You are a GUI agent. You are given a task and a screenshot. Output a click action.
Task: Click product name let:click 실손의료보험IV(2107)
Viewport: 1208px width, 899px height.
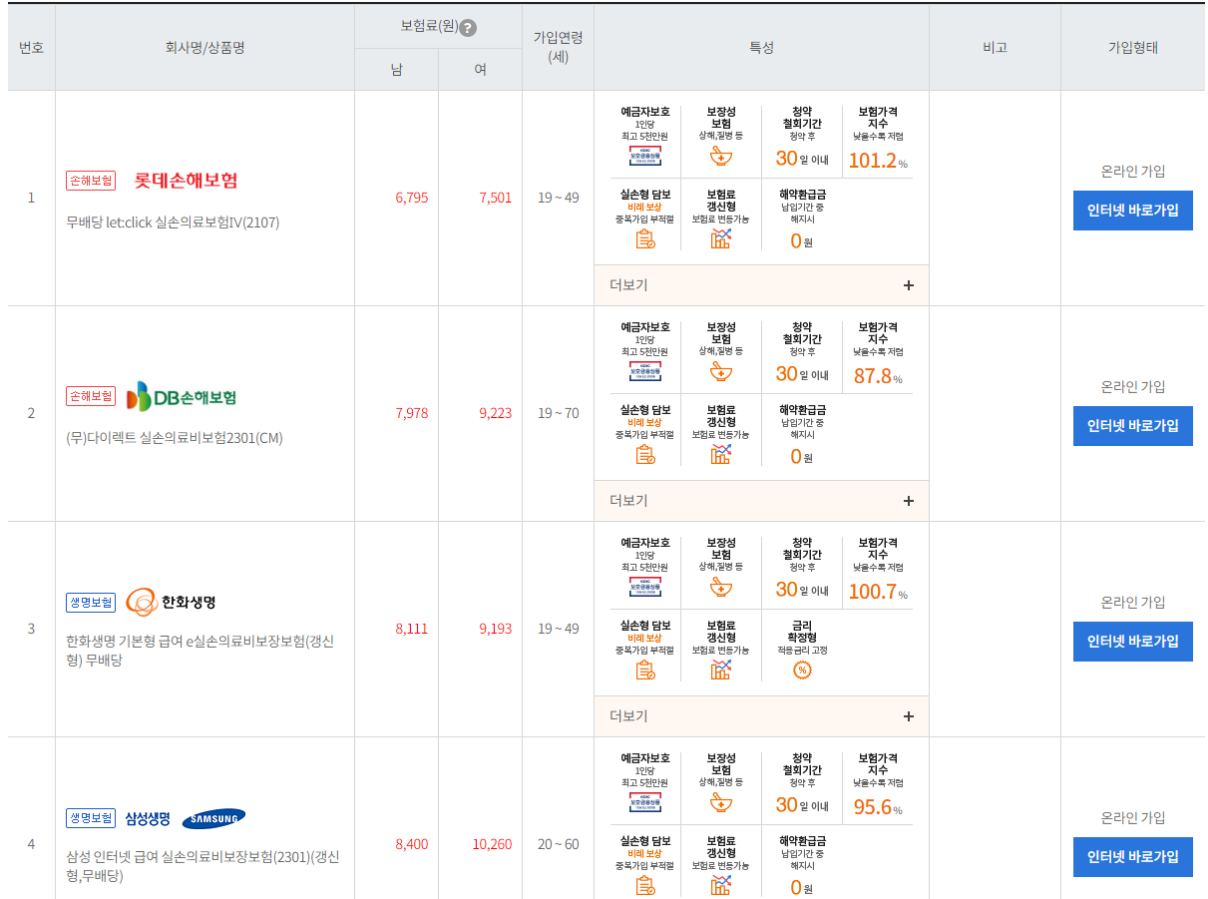tap(173, 222)
